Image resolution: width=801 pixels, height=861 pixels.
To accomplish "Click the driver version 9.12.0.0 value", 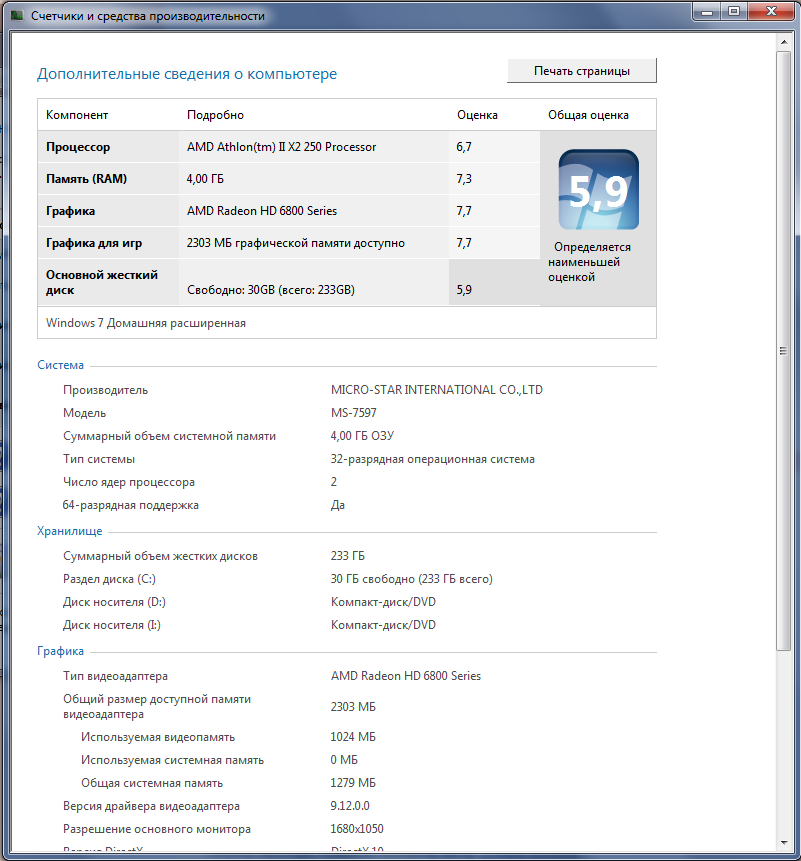I will 350,806.
